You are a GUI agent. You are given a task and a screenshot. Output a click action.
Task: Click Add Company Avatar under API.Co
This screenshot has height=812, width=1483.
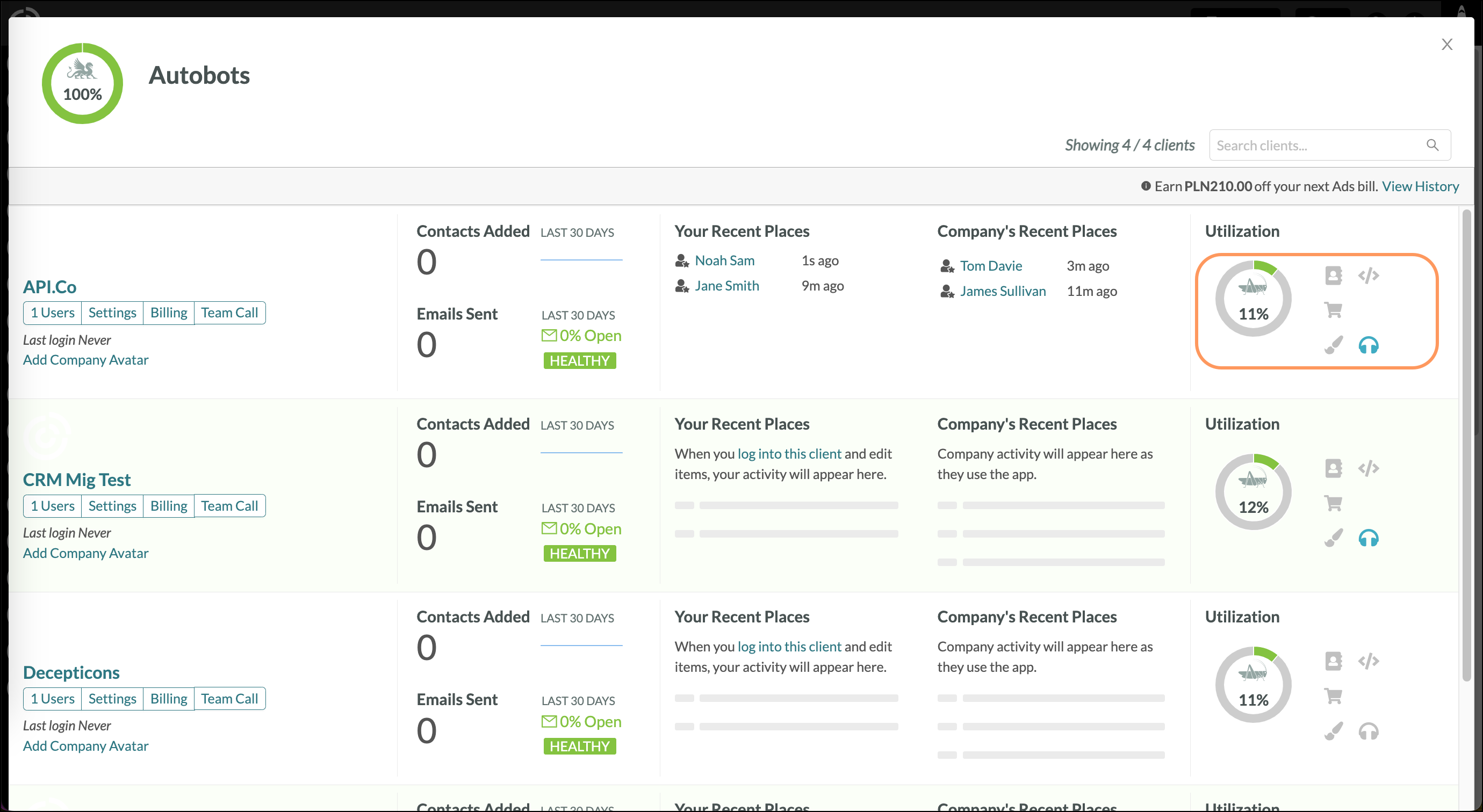coord(86,360)
